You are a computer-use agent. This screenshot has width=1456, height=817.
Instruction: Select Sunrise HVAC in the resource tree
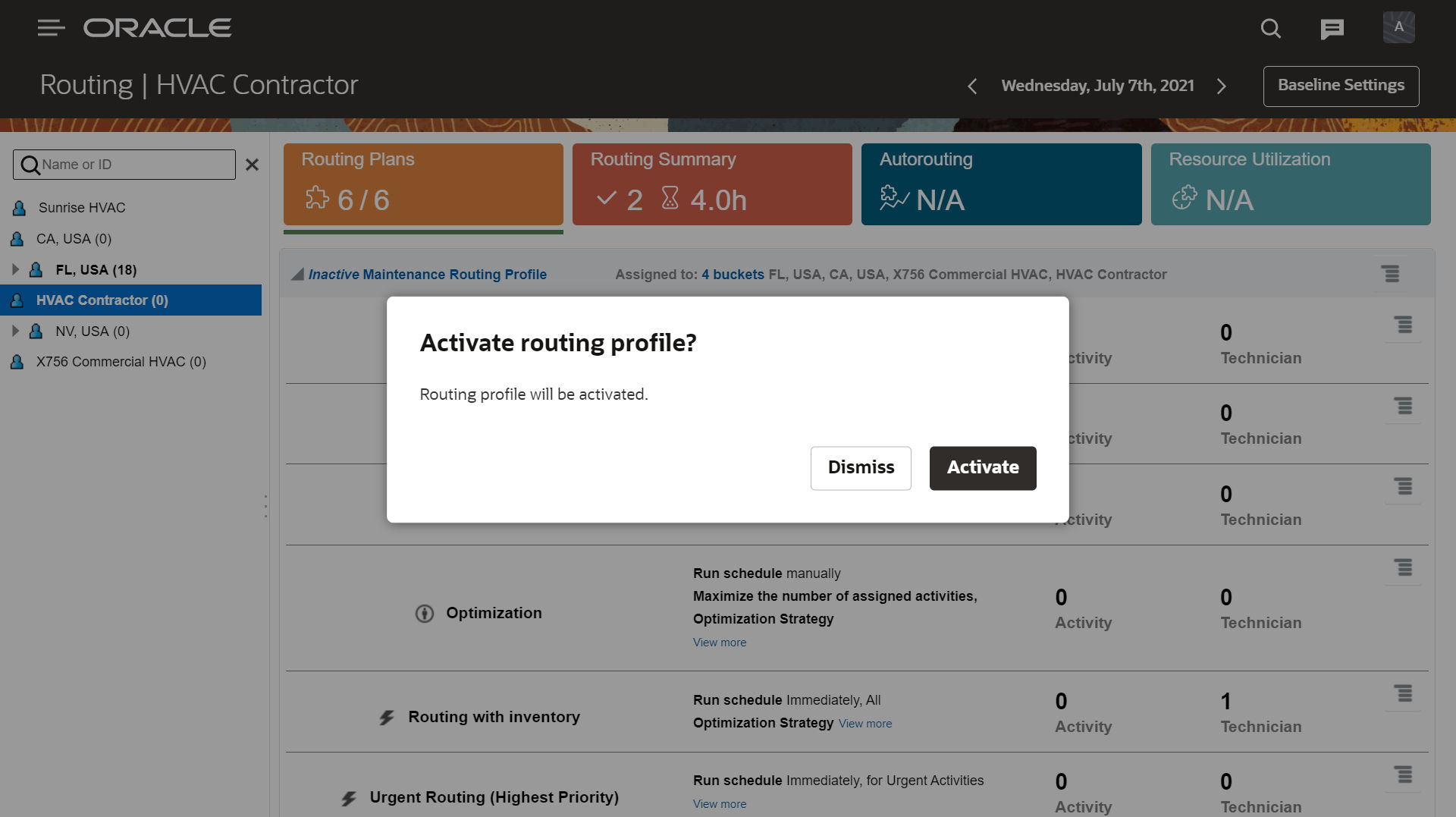82,208
